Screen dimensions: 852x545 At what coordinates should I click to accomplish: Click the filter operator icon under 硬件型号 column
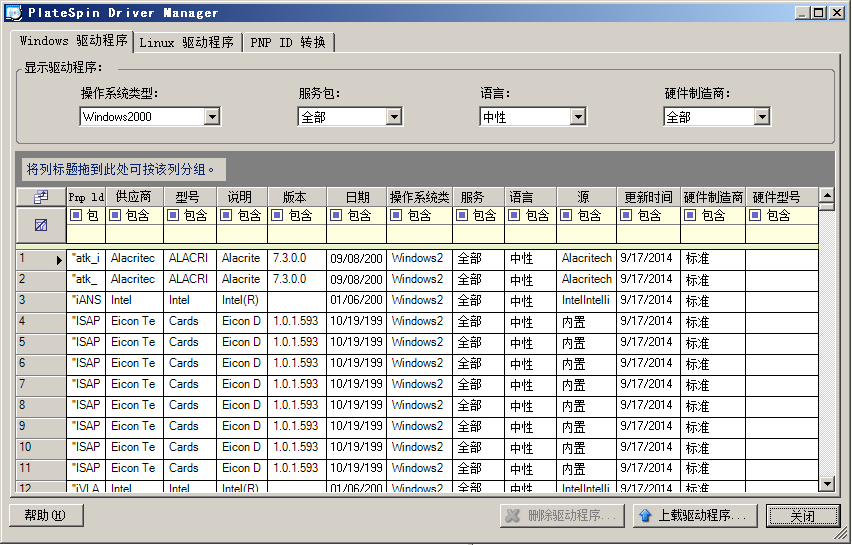pyautogui.click(x=756, y=215)
